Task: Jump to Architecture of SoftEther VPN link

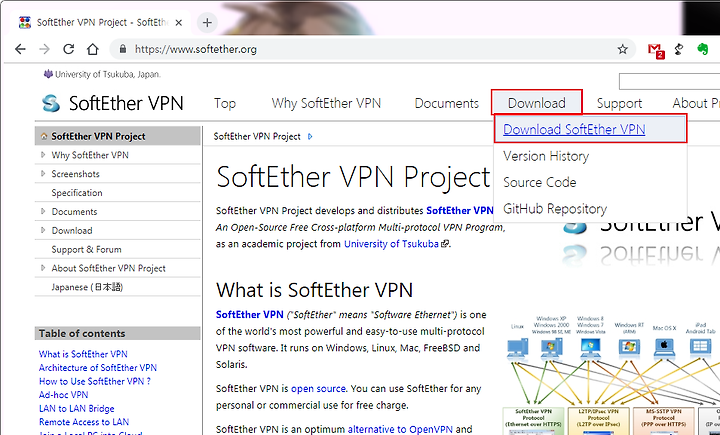Action: click(98, 368)
